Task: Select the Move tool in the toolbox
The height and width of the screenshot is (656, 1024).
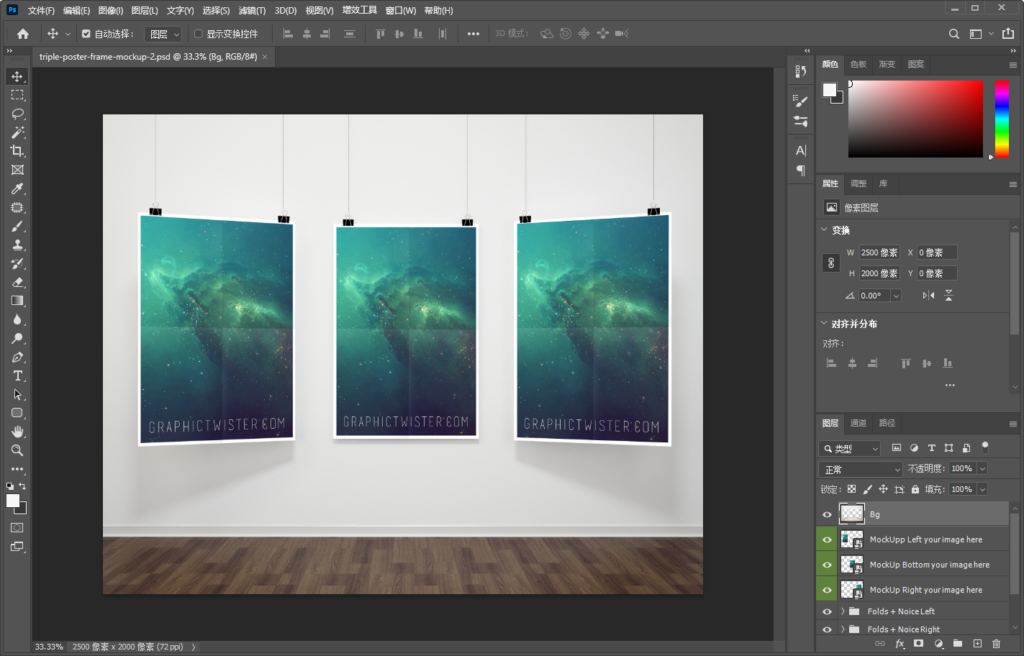Action: coord(17,76)
